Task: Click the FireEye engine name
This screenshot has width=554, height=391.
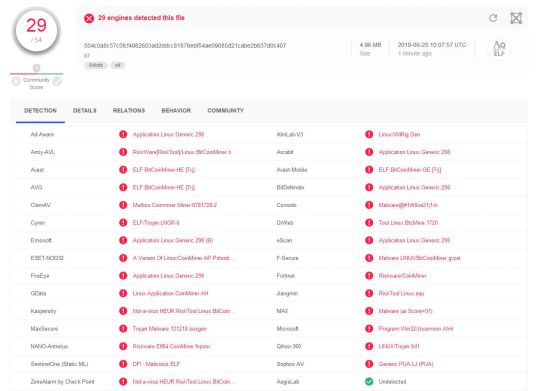Action: [40, 276]
